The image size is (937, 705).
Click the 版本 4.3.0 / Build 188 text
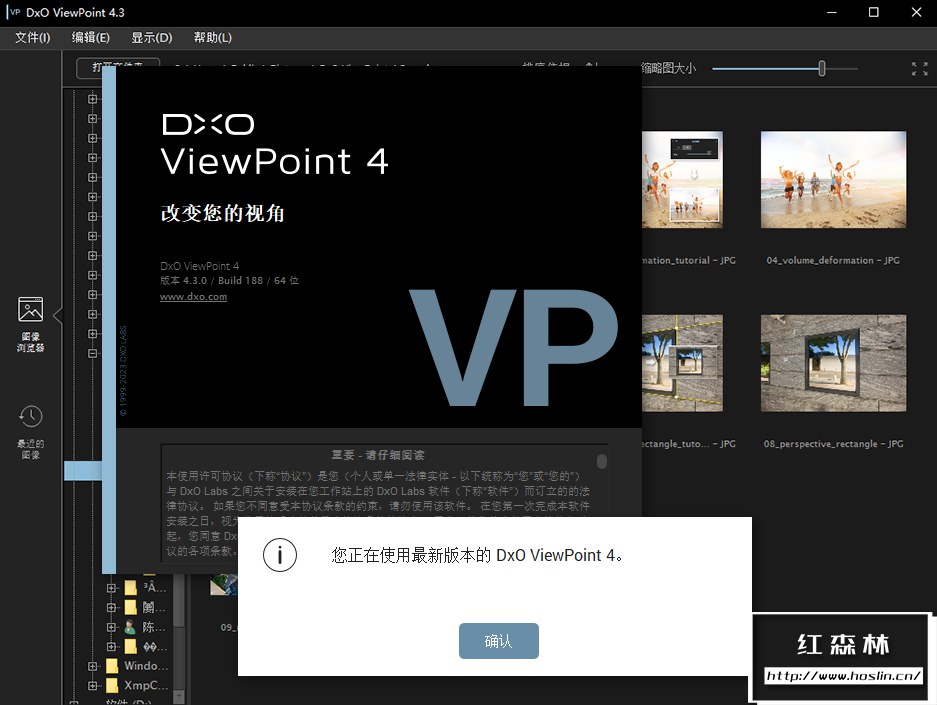pos(229,280)
